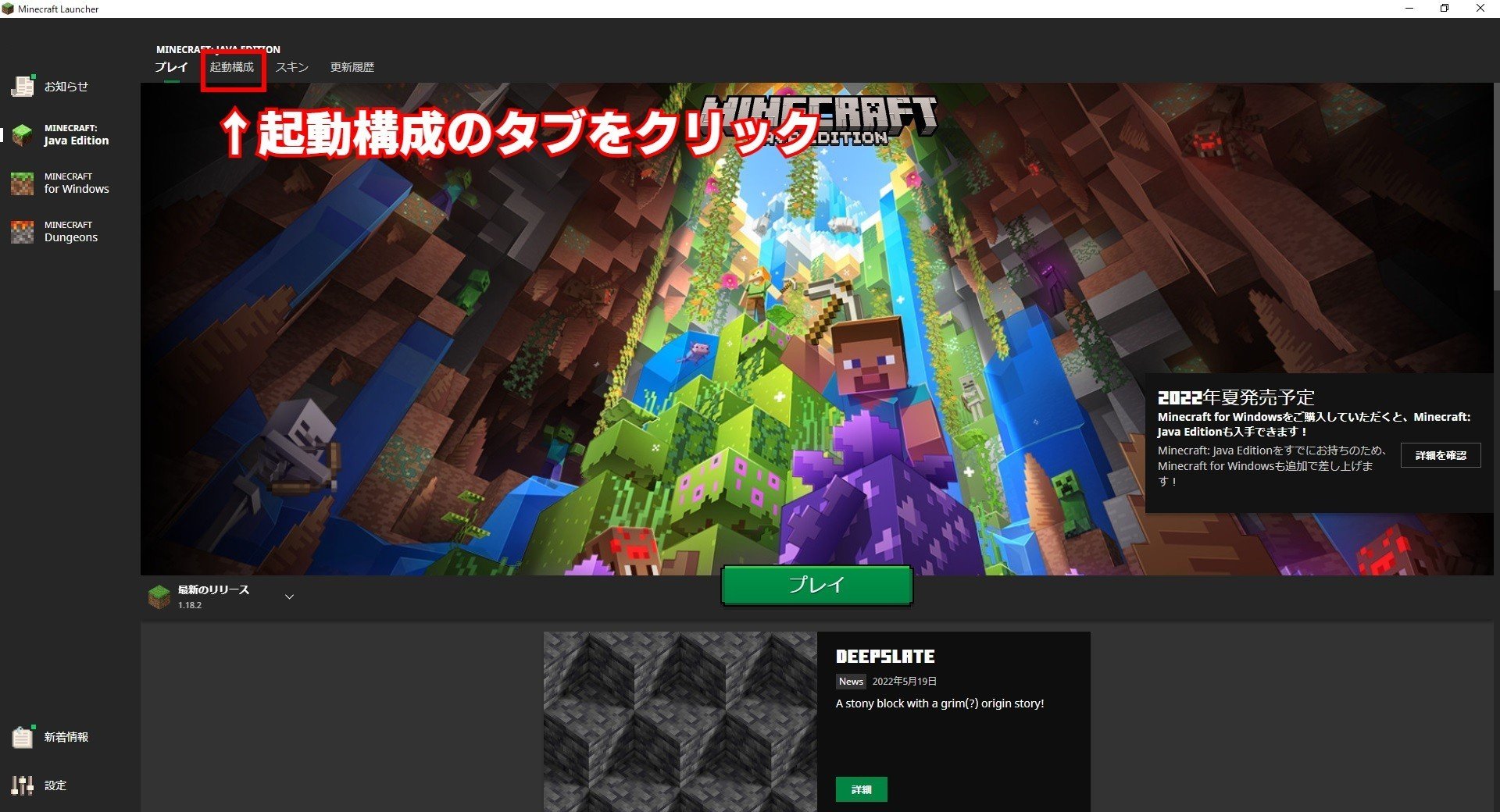Click the Java Edition sidebar label
The width and height of the screenshot is (1500, 812).
click(77, 141)
